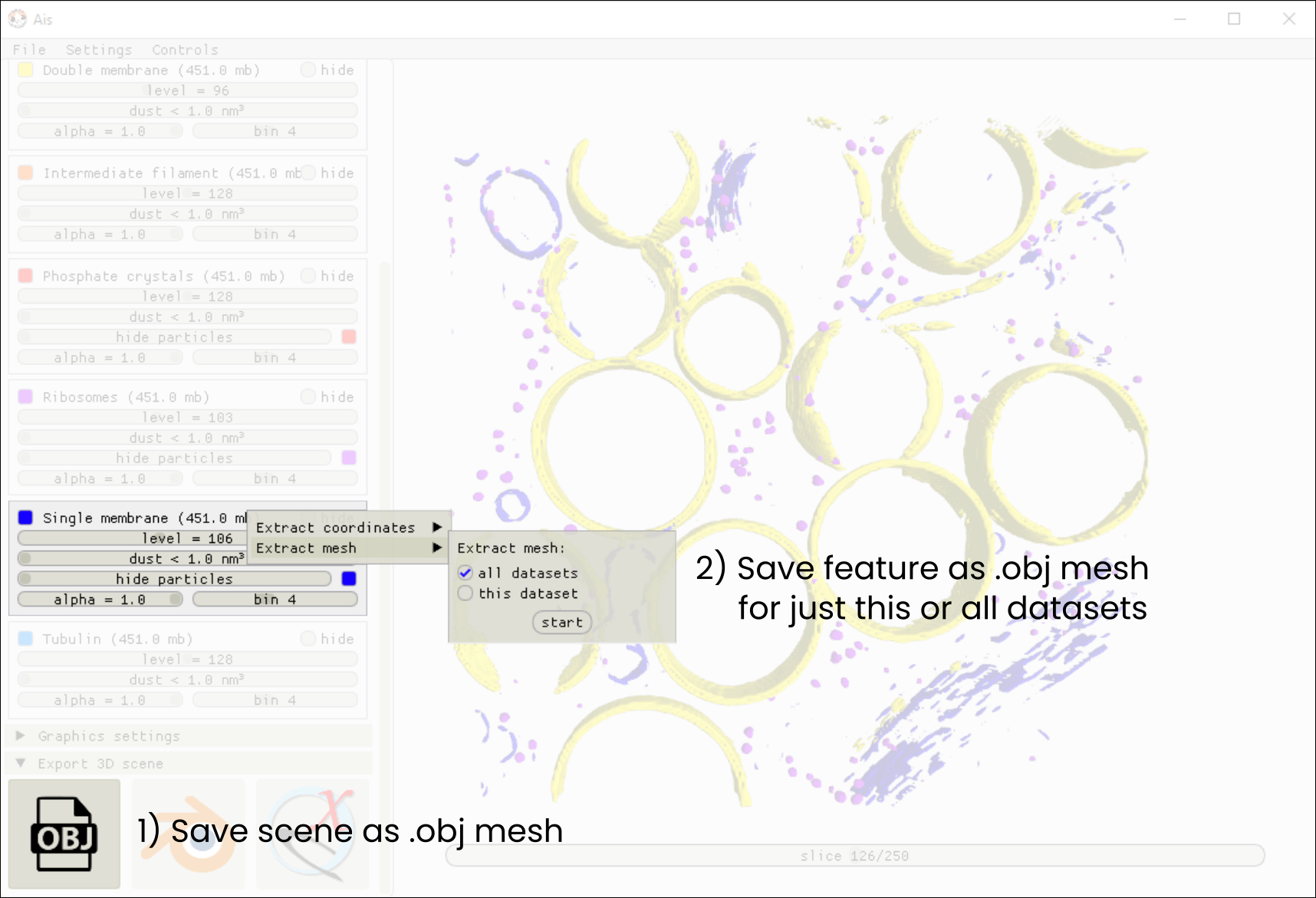This screenshot has height=898, width=1316.
Task: Click the Tubulin light blue color swatch
Action: (x=25, y=639)
